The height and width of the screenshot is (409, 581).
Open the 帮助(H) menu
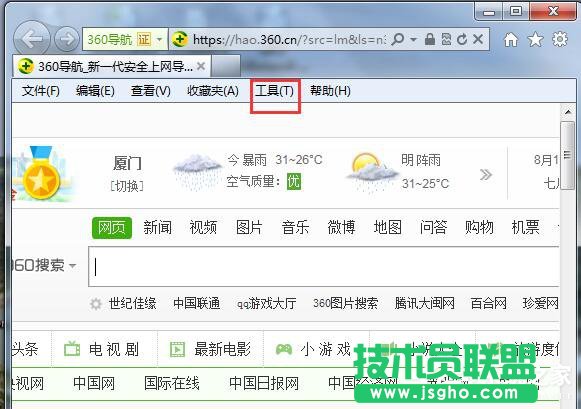tap(330, 90)
